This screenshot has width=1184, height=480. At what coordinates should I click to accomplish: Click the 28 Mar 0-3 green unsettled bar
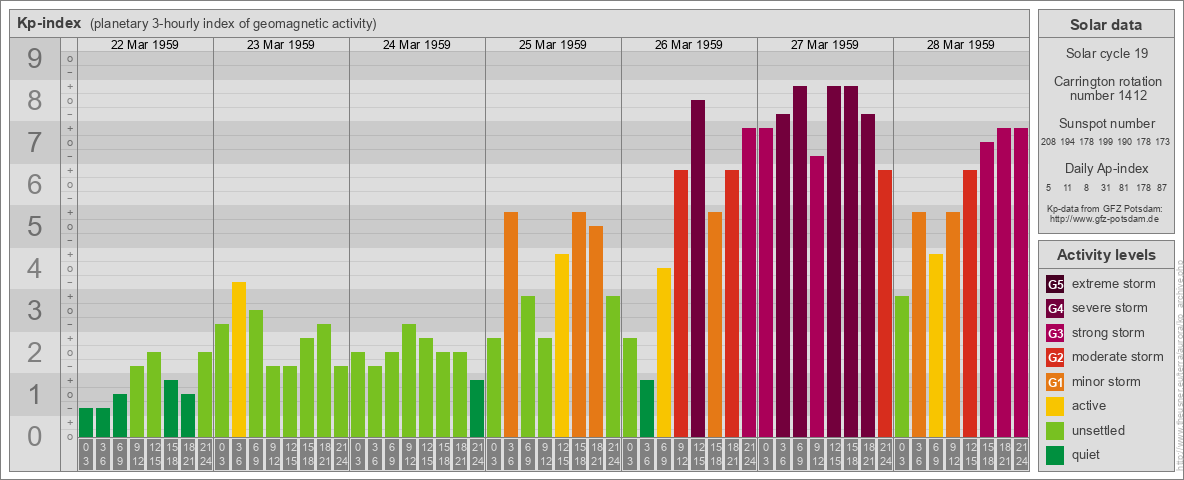pyautogui.click(x=902, y=367)
